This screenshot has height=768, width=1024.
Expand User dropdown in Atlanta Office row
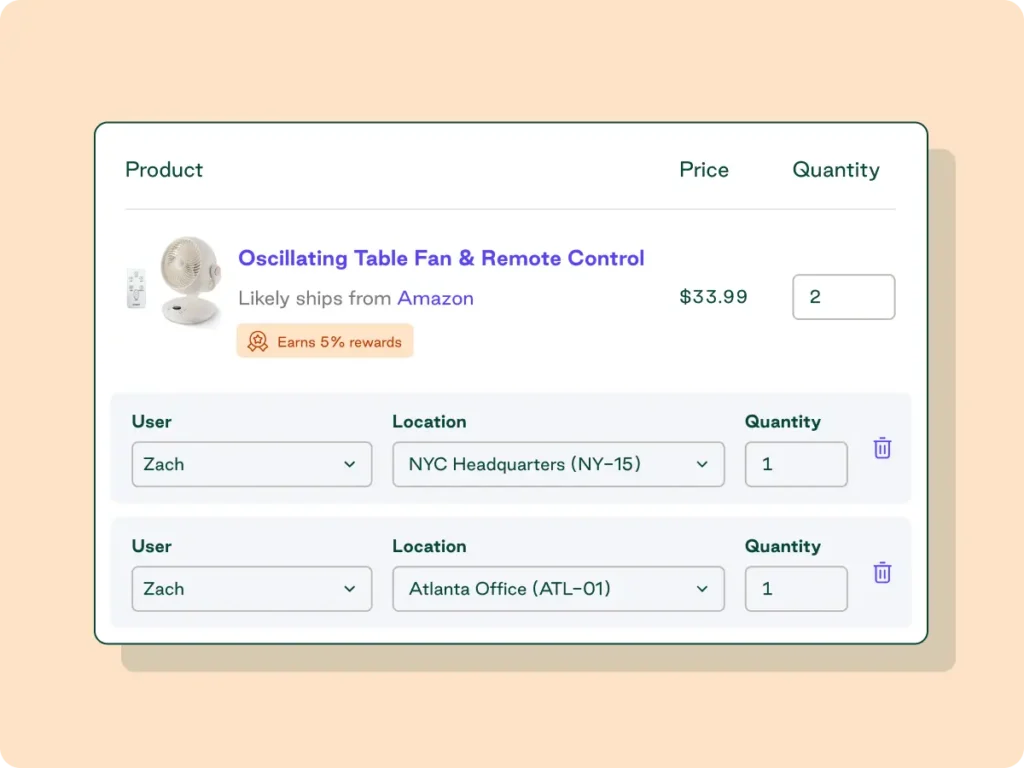pyautogui.click(x=251, y=589)
